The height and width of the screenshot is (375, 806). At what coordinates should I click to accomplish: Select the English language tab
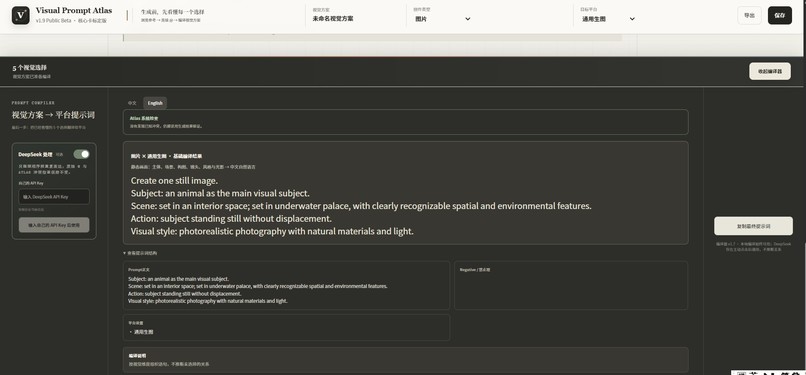click(x=155, y=103)
